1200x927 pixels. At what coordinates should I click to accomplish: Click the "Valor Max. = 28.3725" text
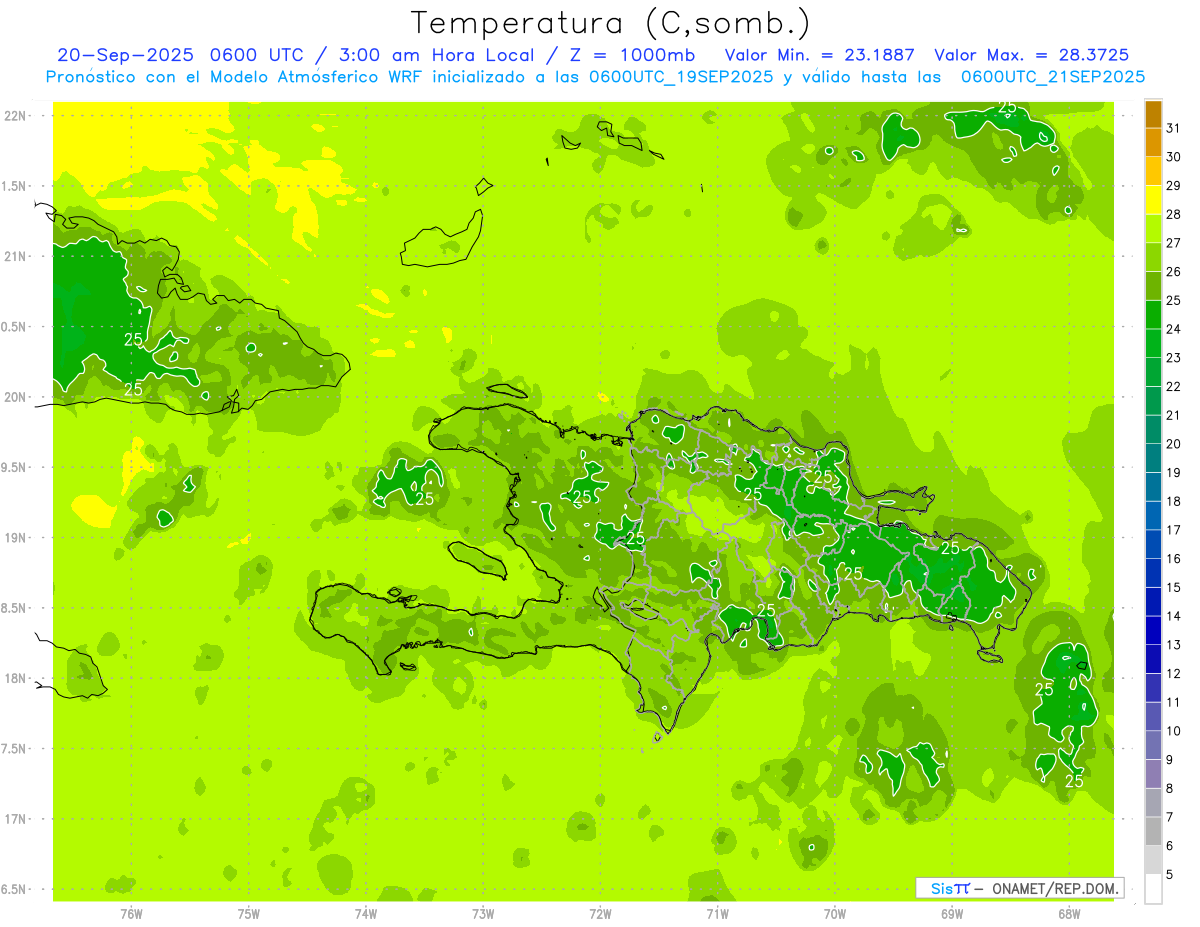[x=1031, y=55]
